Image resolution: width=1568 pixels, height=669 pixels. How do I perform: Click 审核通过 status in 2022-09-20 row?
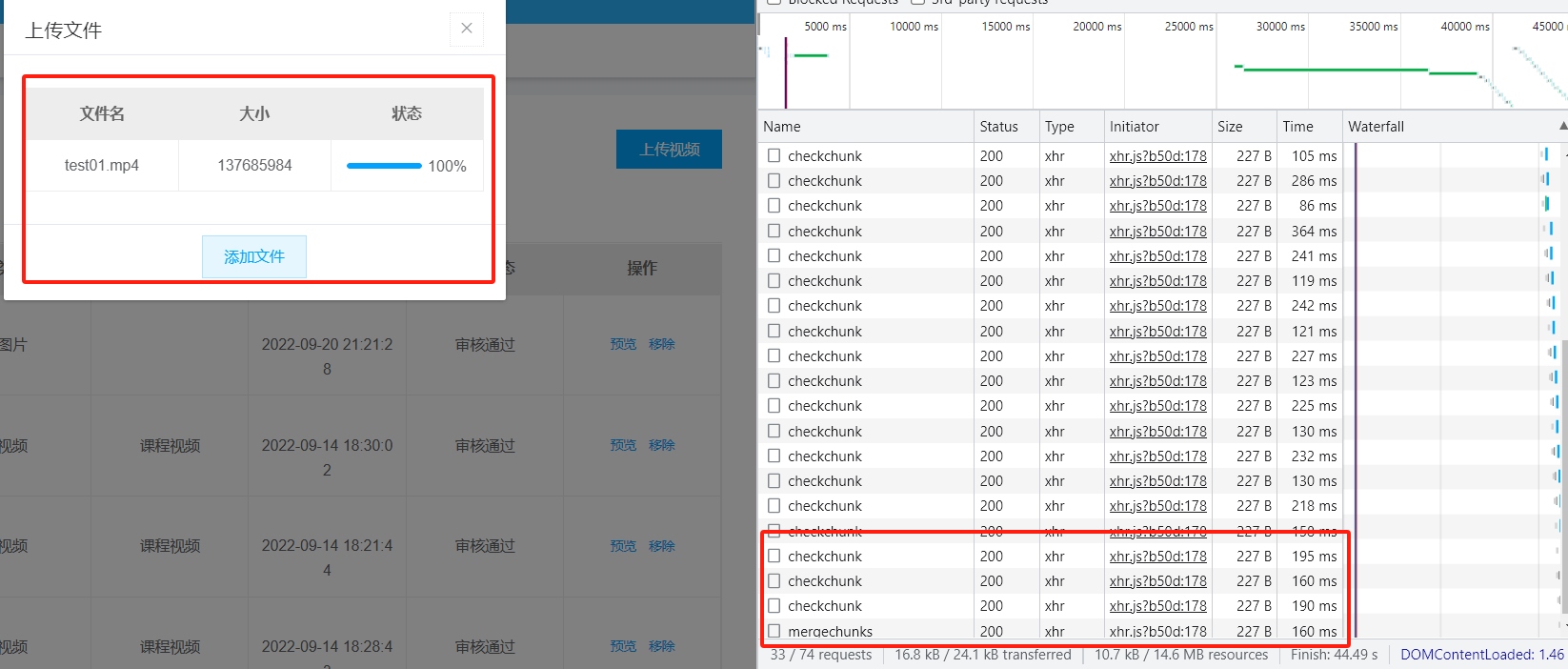(x=485, y=345)
